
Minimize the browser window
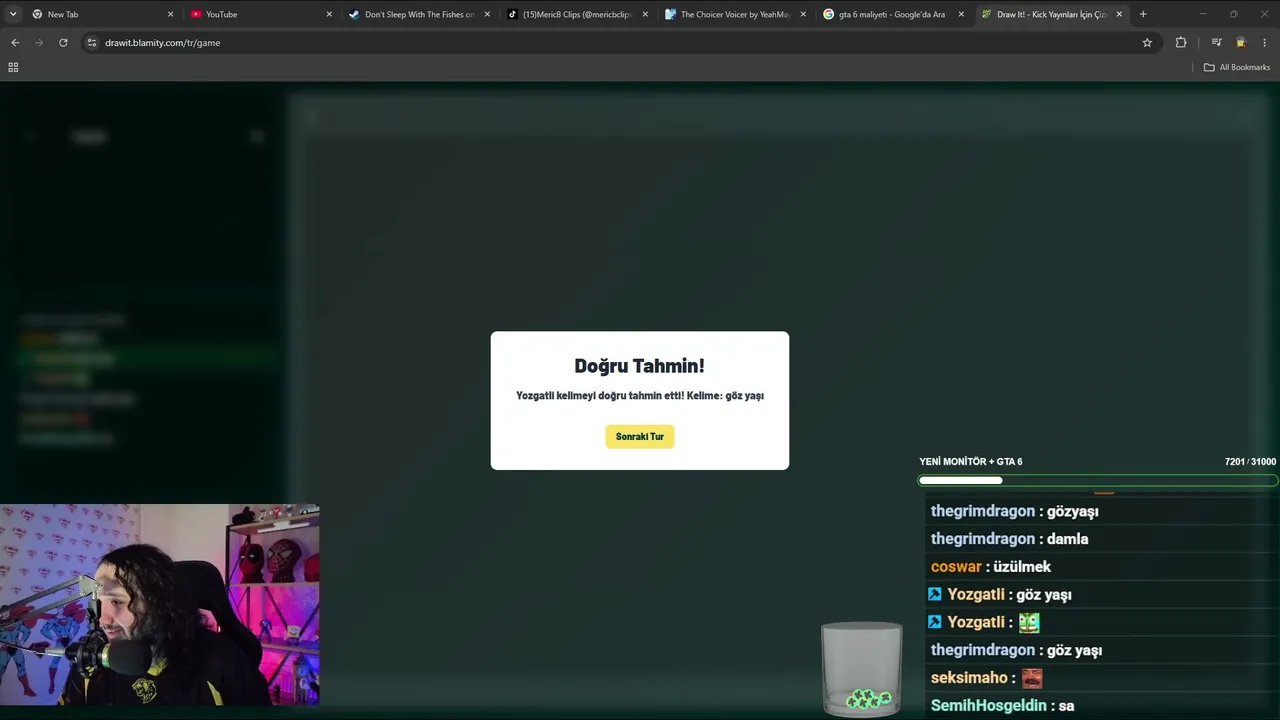coord(1203,14)
